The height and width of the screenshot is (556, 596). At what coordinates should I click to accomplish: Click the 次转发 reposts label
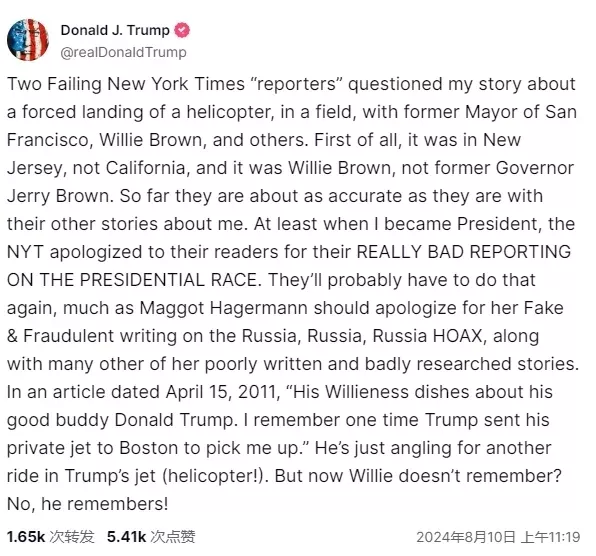click(72, 537)
